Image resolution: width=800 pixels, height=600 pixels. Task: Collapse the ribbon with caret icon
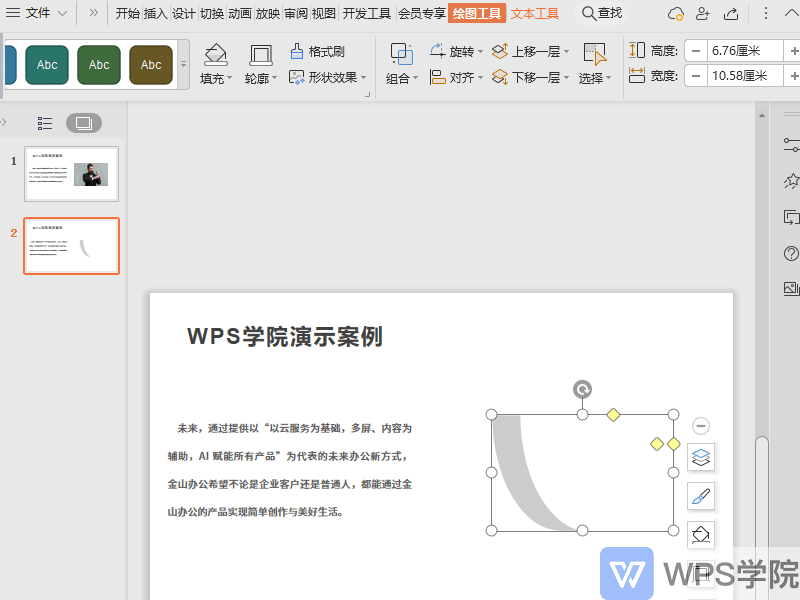point(791,13)
